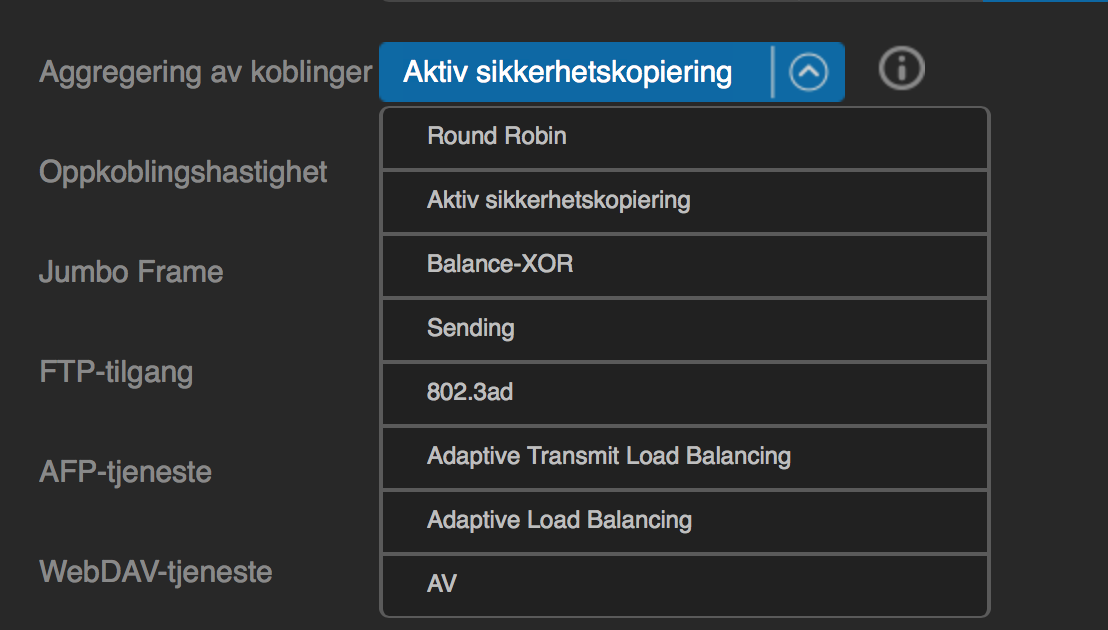Click the Aggregering av koblinger label
1108x630 pixels.
click(x=205, y=72)
